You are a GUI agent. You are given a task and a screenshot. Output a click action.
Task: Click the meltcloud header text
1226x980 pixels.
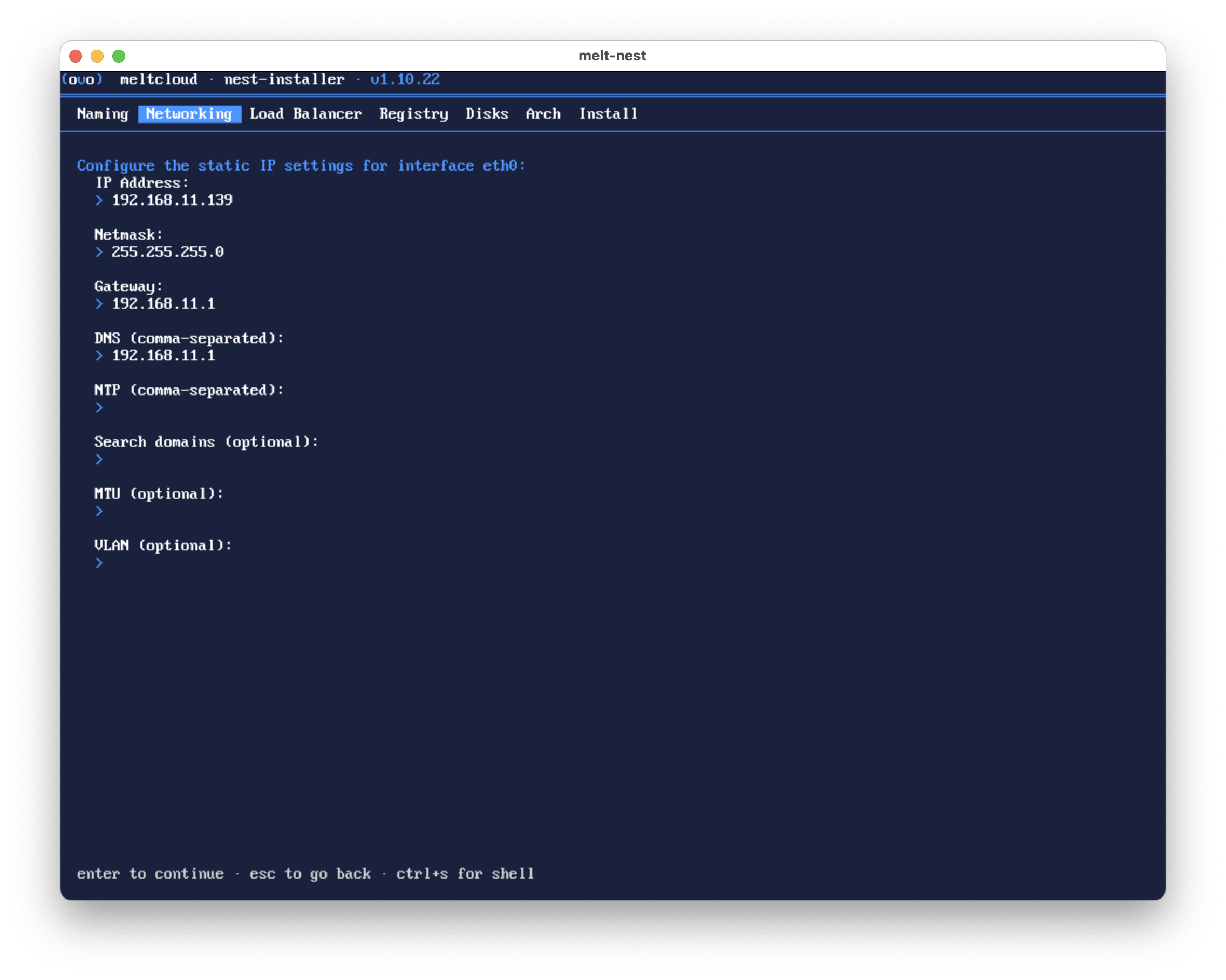159,79
